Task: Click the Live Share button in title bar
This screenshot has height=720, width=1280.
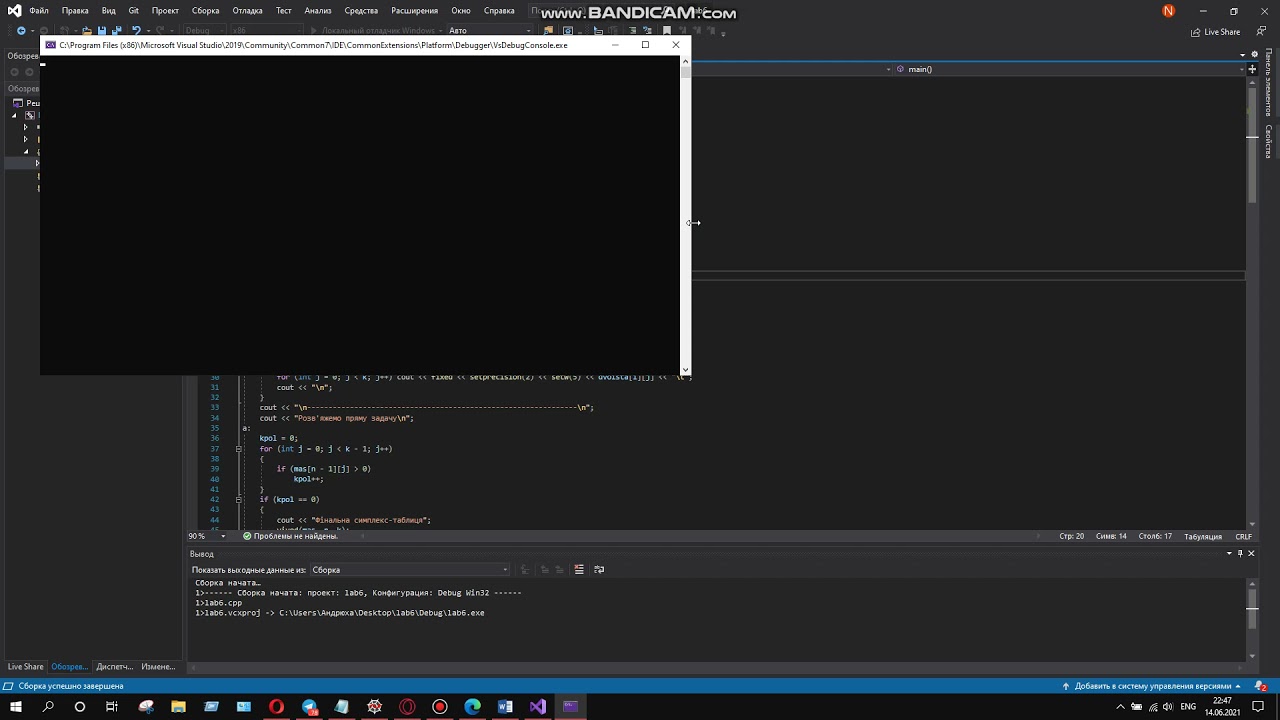Action: 1215,32
